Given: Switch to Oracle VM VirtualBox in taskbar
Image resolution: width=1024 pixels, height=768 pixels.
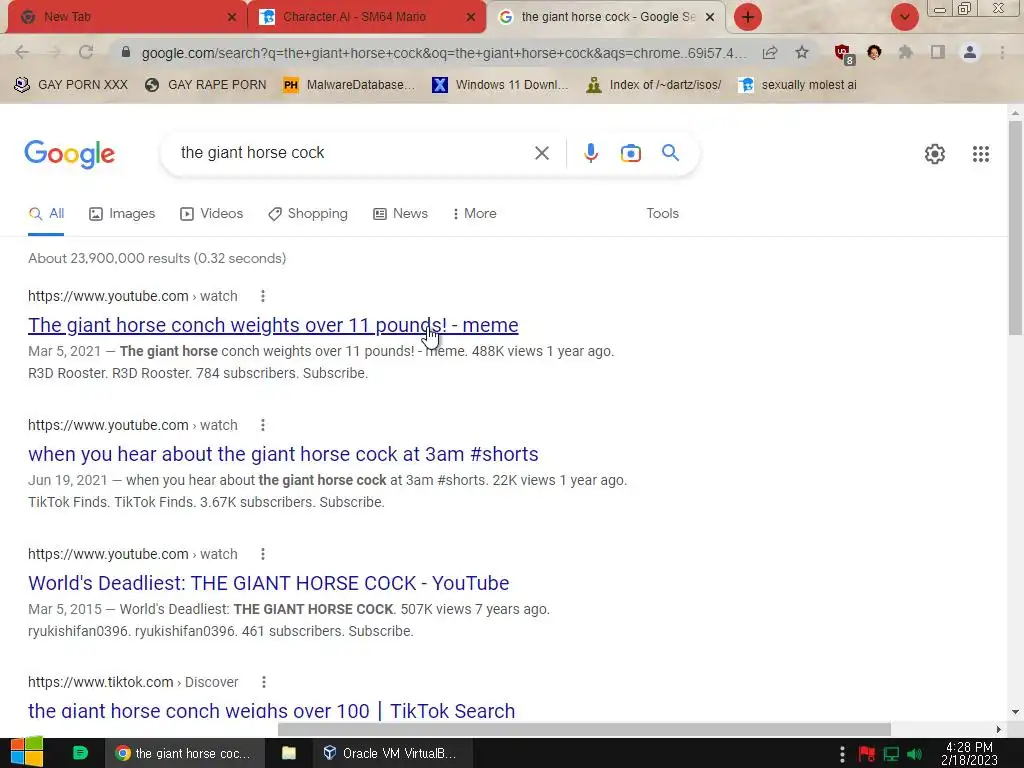Looking at the screenshot, I should point(391,753).
